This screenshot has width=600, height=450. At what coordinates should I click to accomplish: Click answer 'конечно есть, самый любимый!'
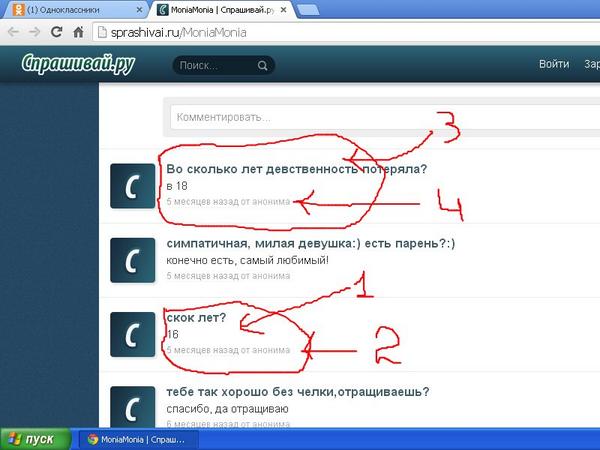pos(248,260)
